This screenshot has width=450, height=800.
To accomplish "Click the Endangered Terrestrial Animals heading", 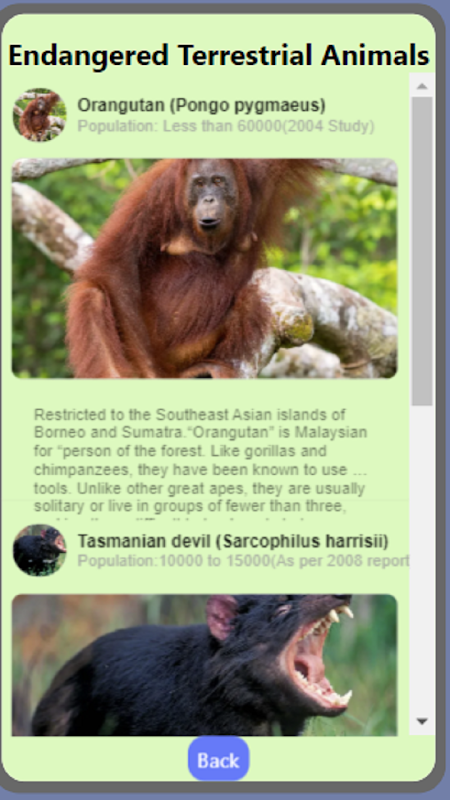I will tap(219, 55).
